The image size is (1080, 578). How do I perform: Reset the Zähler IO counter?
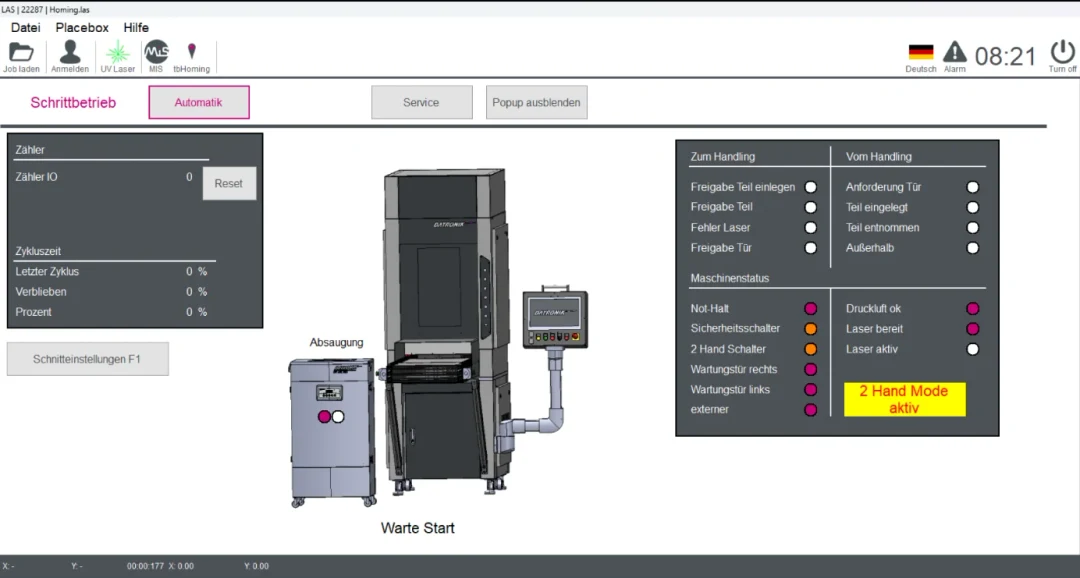coord(229,183)
